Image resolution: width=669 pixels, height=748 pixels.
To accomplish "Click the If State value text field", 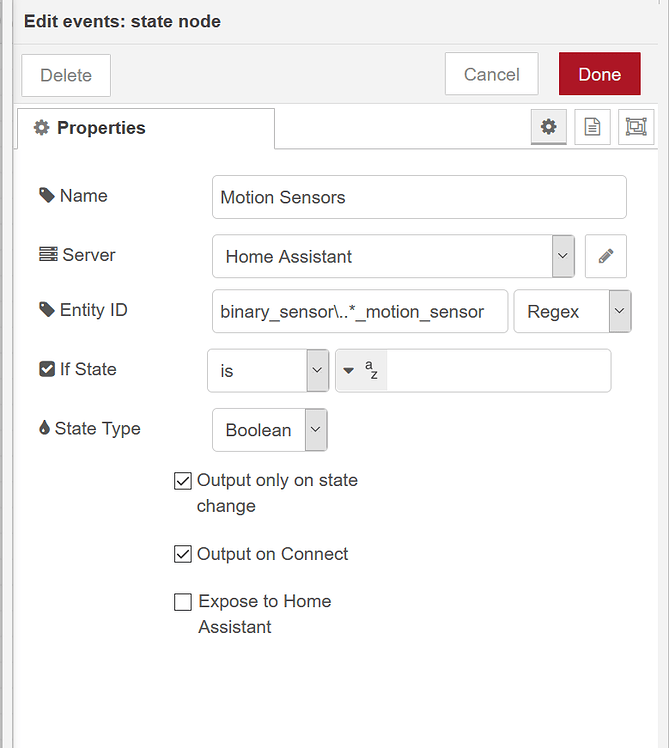I will [498, 371].
